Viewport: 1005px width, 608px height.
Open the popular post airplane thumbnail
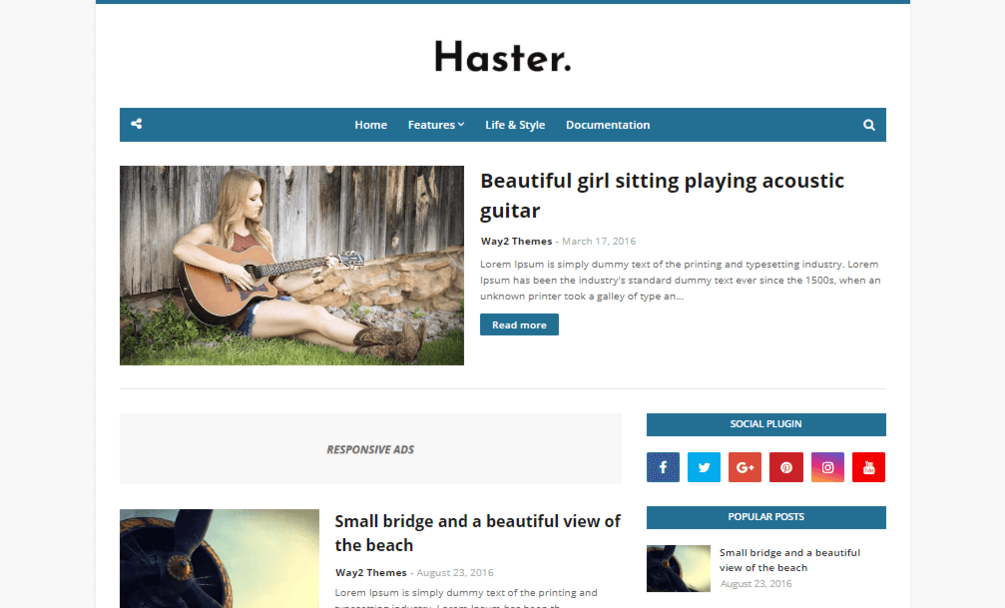(678, 568)
